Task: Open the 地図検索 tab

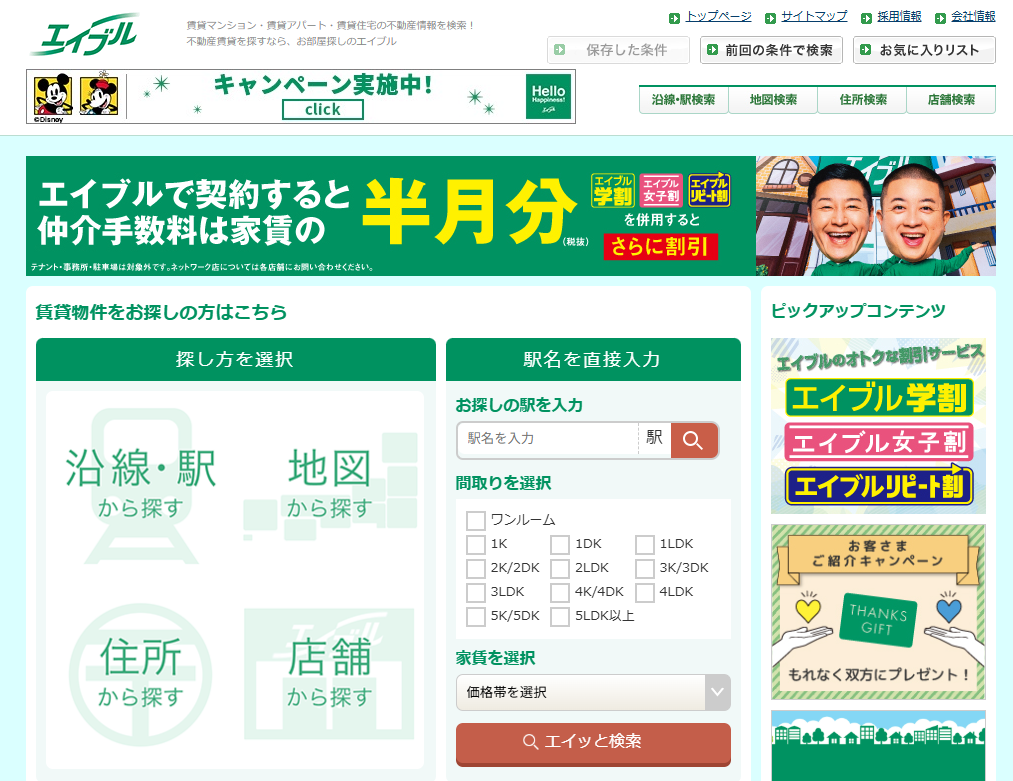Action: (x=773, y=100)
